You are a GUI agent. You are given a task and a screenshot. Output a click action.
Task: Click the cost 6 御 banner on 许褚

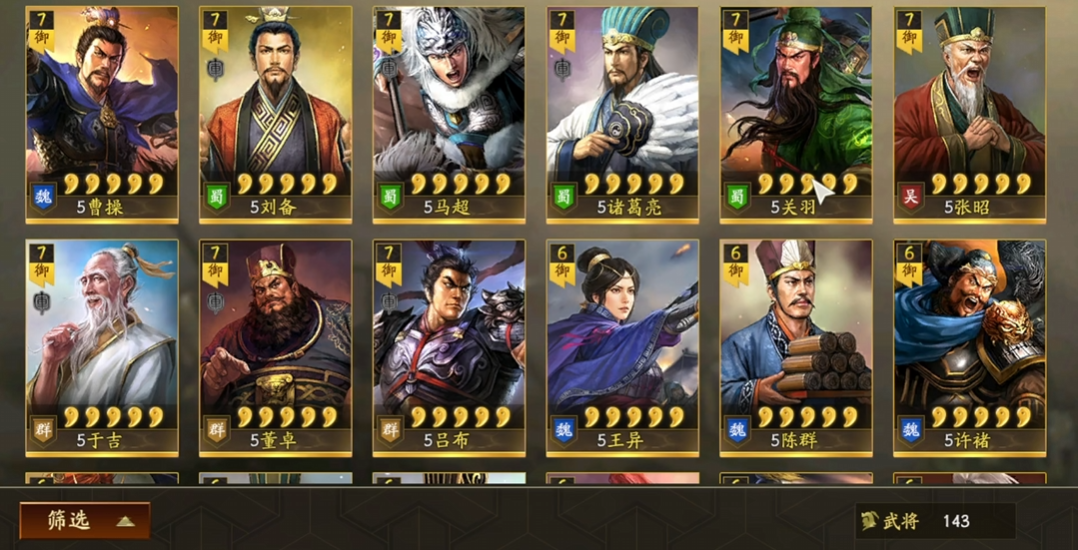(x=909, y=264)
